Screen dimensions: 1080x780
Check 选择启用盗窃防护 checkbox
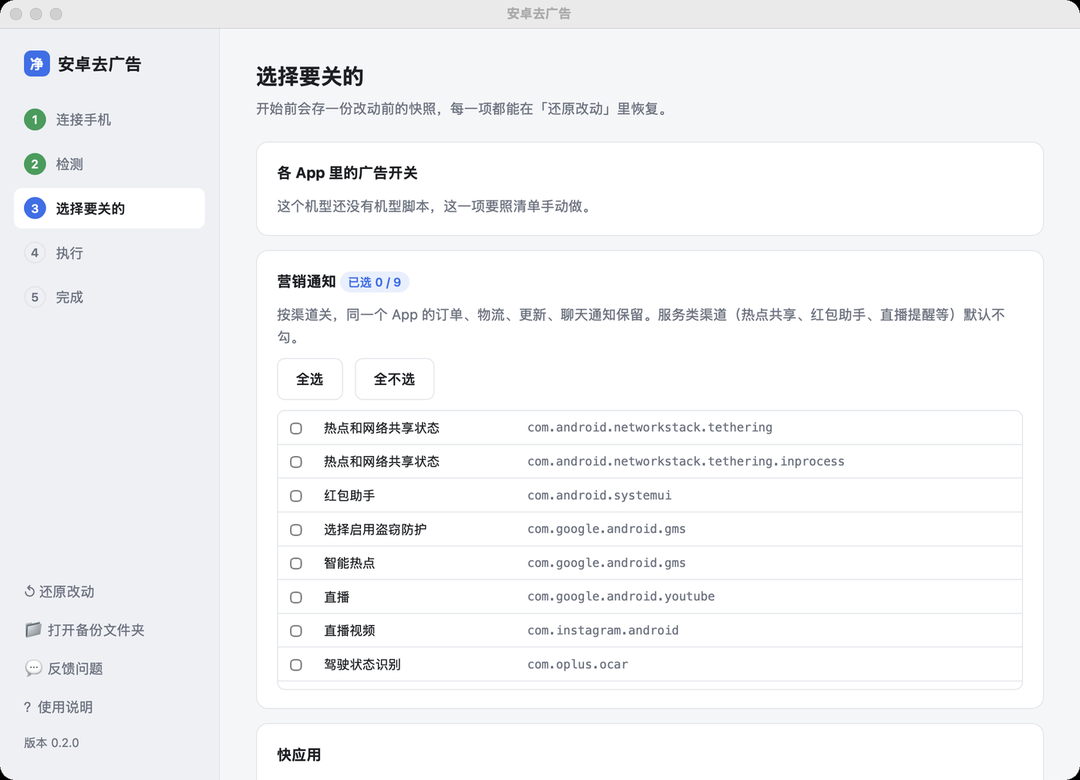[x=296, y=529]
